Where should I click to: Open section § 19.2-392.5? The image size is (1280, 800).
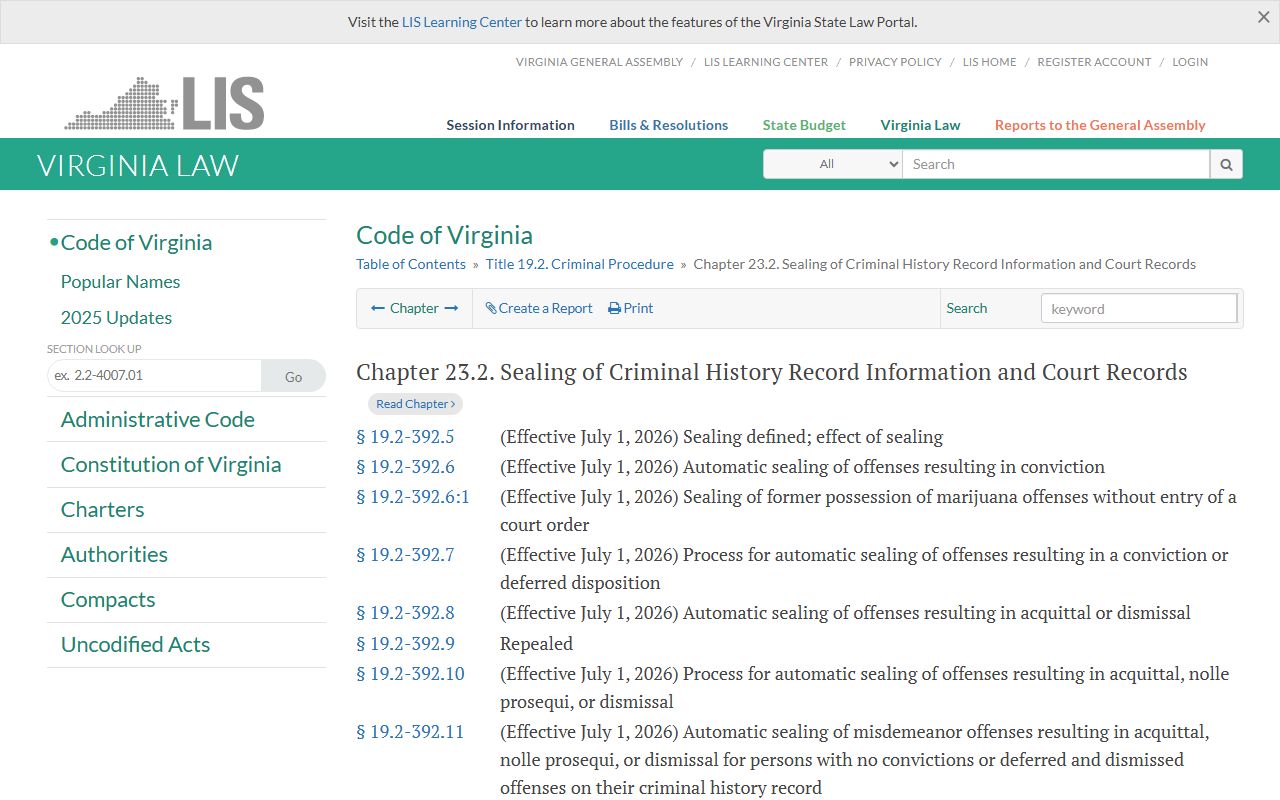coord(405,437)
